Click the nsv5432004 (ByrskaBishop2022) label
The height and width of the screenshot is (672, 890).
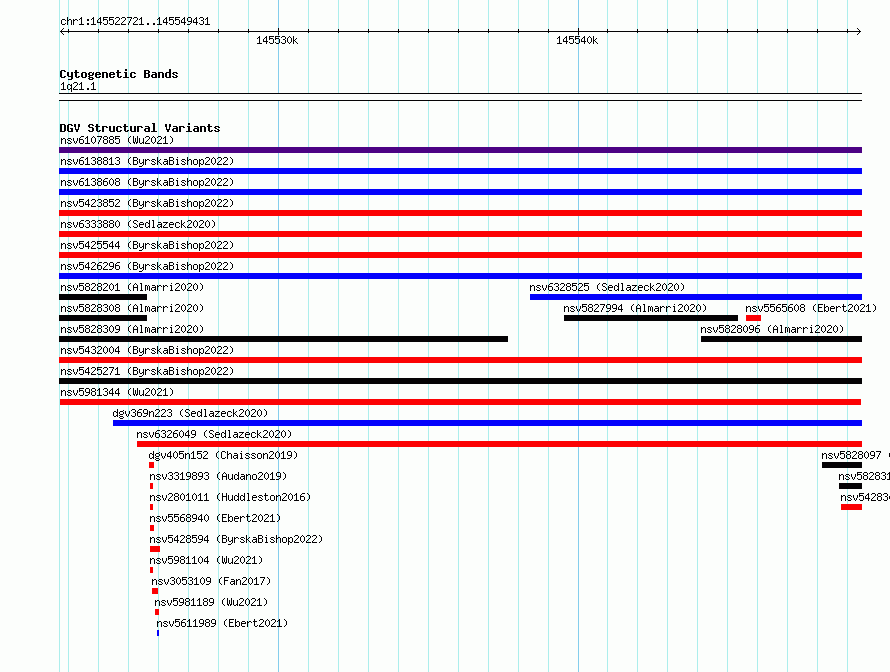click(147, 350)
